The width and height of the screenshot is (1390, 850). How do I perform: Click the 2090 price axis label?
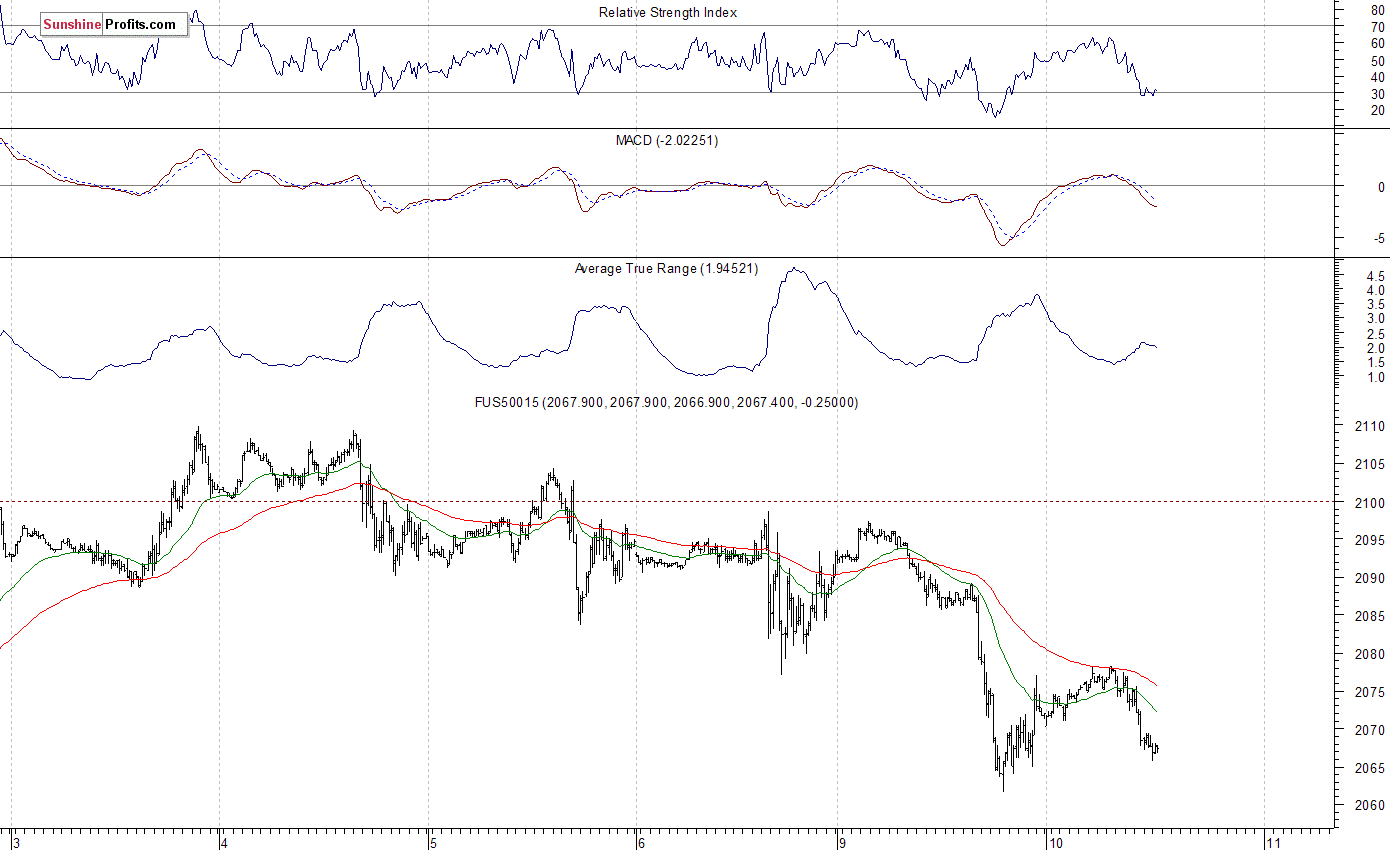(1371, 578)
